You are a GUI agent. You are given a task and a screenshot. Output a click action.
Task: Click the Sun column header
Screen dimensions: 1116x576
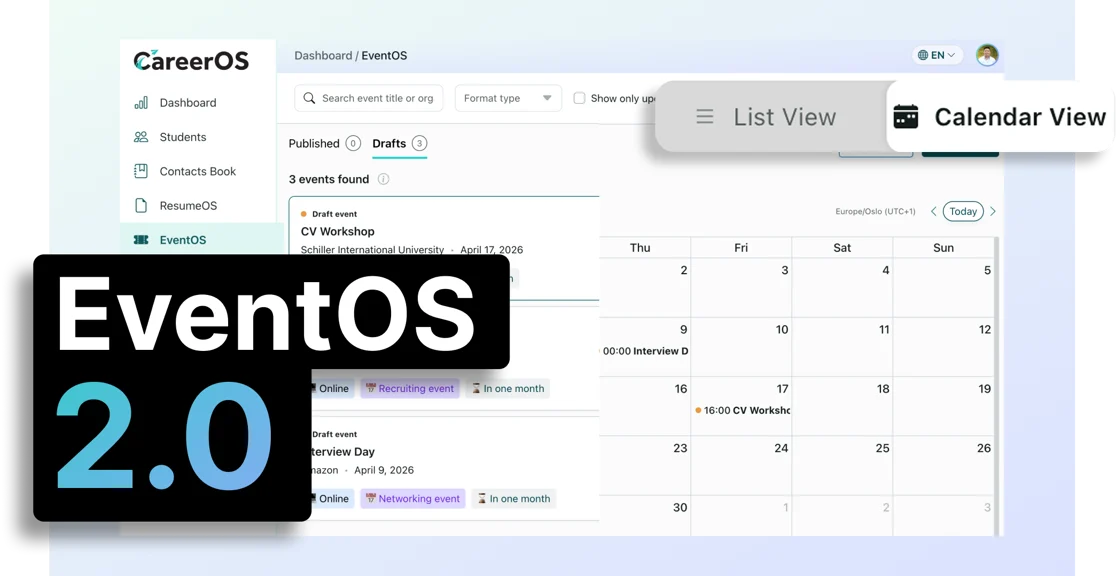click(943, 248)
